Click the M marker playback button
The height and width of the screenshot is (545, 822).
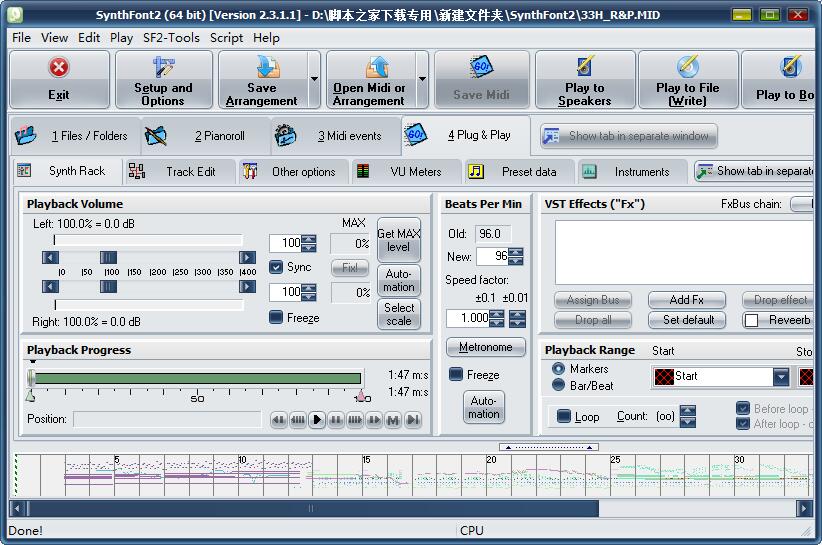pyautogui.click(x=393, y=420)
